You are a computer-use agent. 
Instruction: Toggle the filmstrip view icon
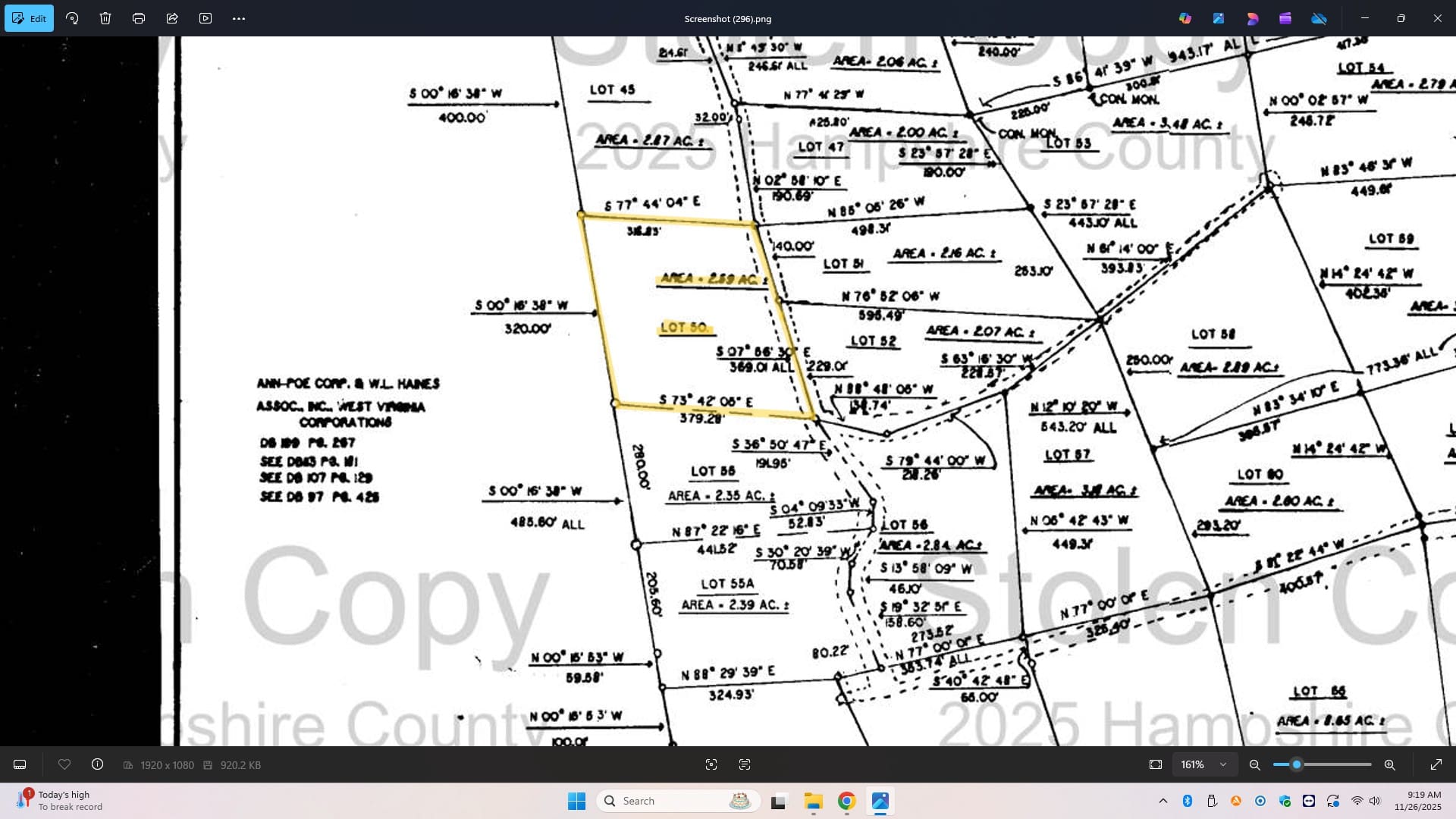(20, 764)
